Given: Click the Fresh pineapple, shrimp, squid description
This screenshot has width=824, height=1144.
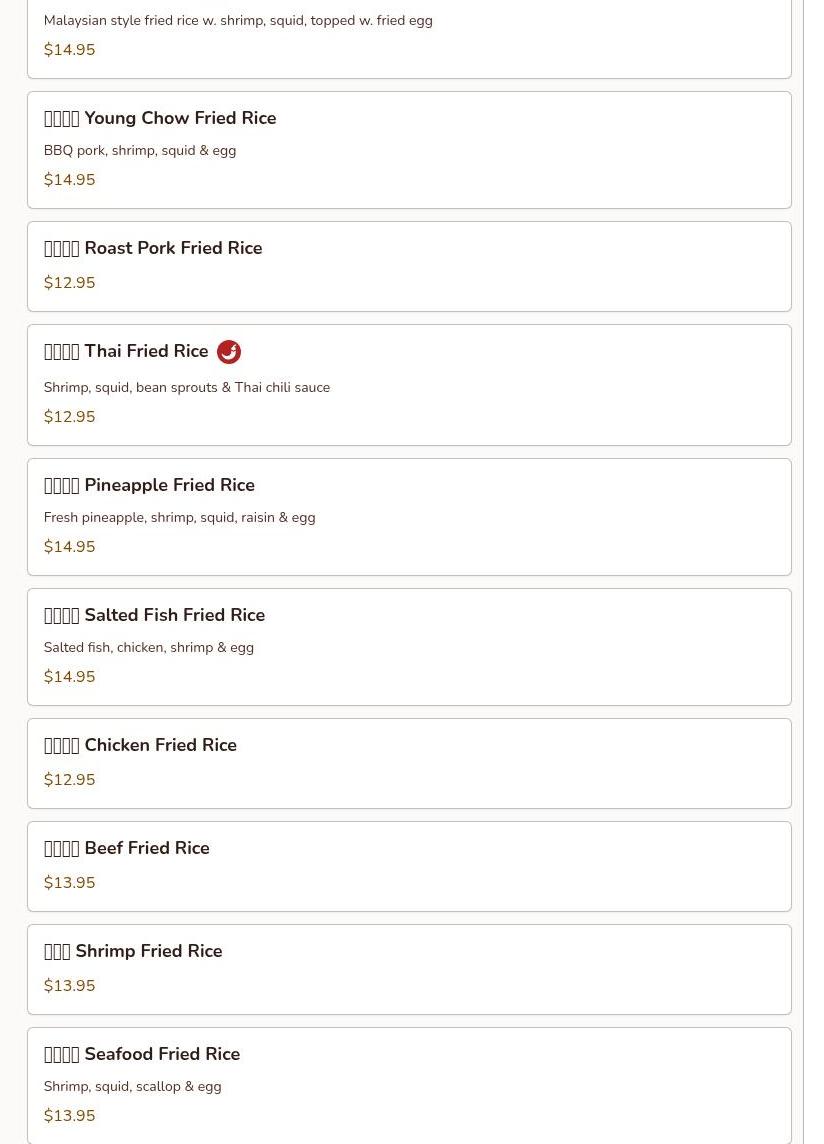Looking at the screenshot, I should coord(179,517).
